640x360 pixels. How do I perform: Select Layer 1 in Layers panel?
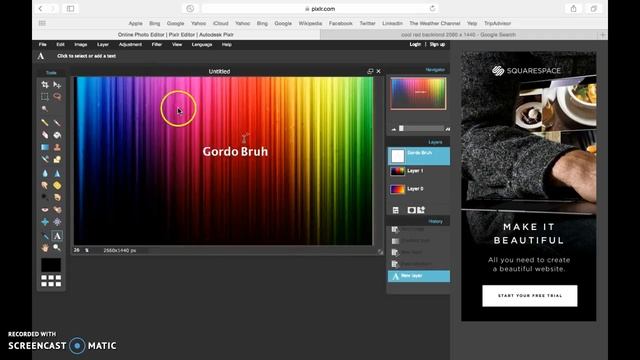click(x=419, y=171)
